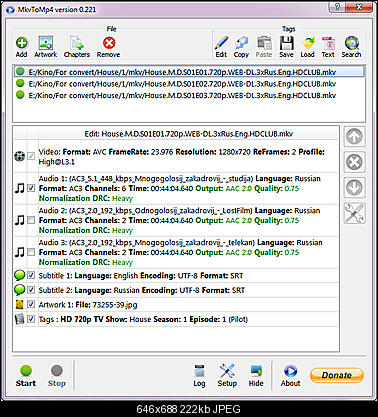Screen dimensions: 378x417
Task: Start the conversion
Action: click(26, 376)
